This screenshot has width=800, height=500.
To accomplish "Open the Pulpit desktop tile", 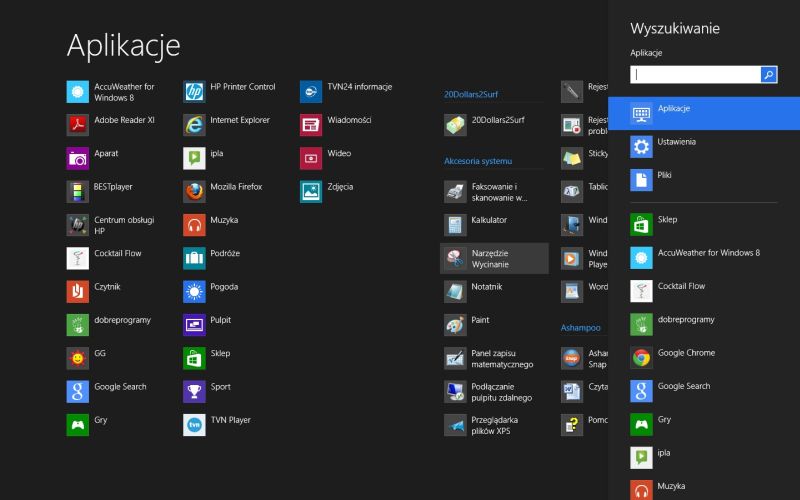I will [x=207, y=325].
